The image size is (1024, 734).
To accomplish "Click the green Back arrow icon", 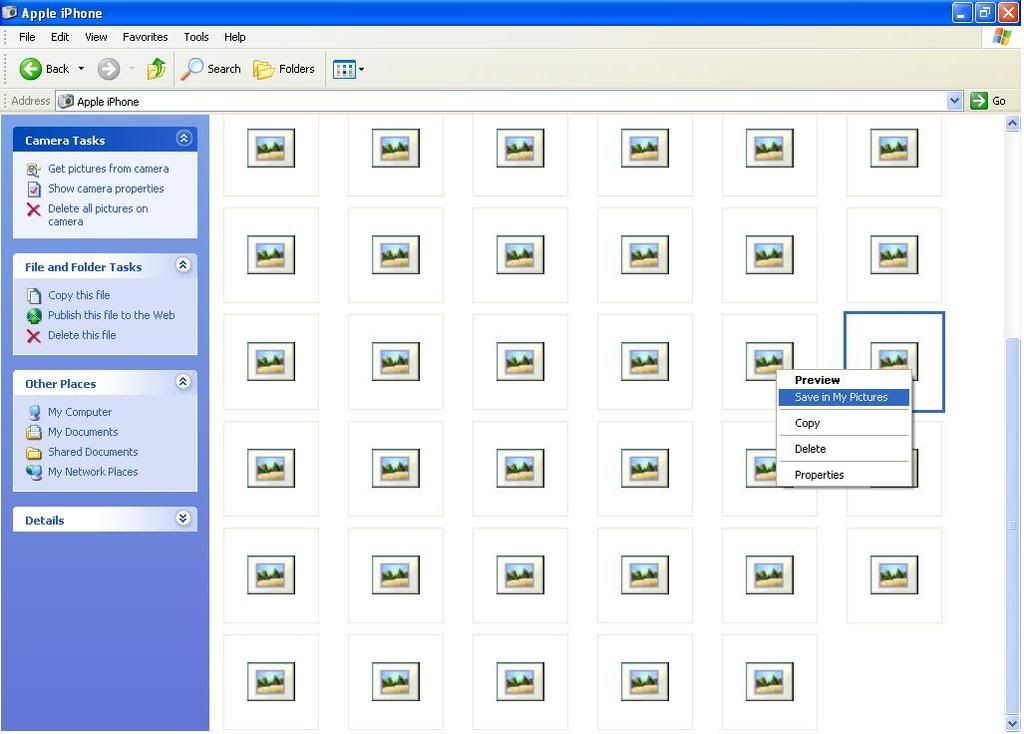I will [x=31, y=69].
